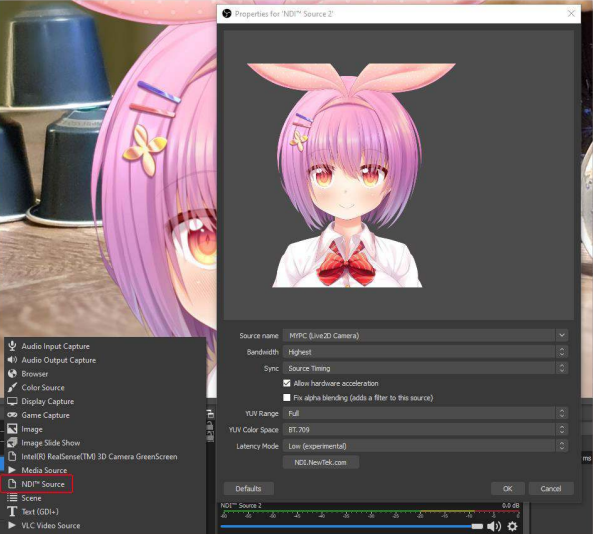Confirm properties with the OK button
This screenshot has height=534, width=593.
(x=508, y=488)
